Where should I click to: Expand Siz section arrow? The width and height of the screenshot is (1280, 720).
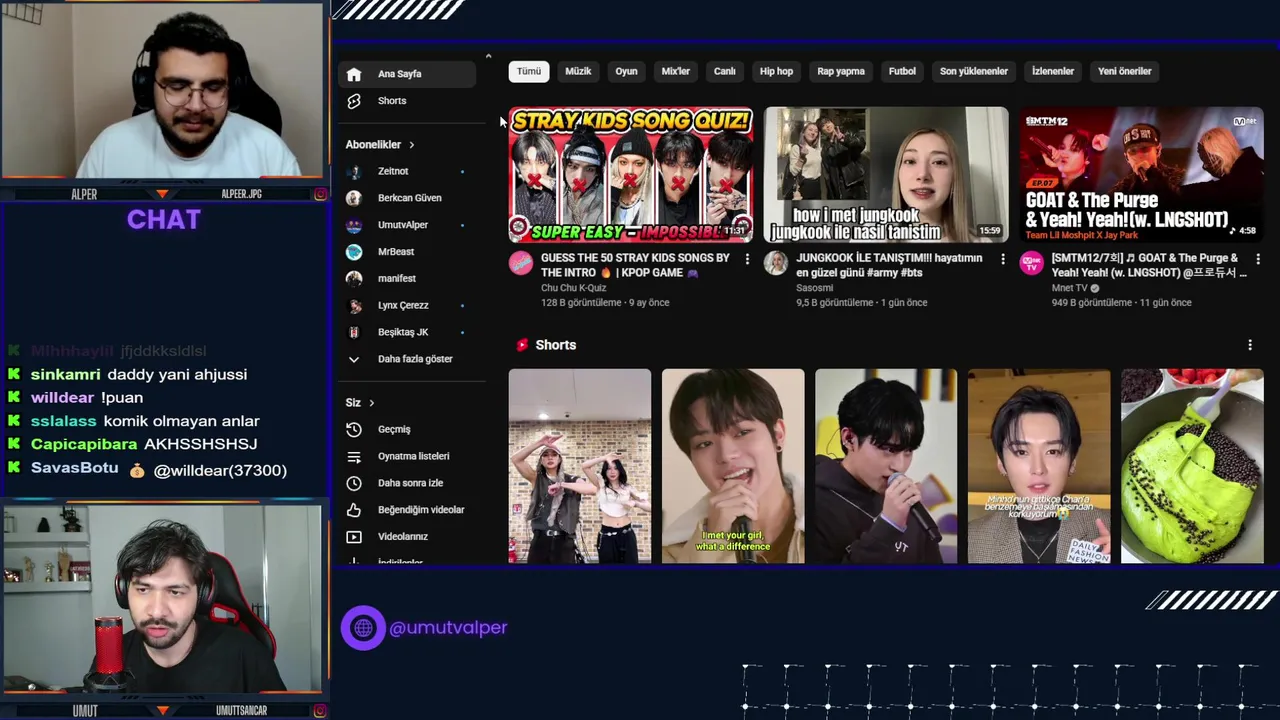pos(371,403)
